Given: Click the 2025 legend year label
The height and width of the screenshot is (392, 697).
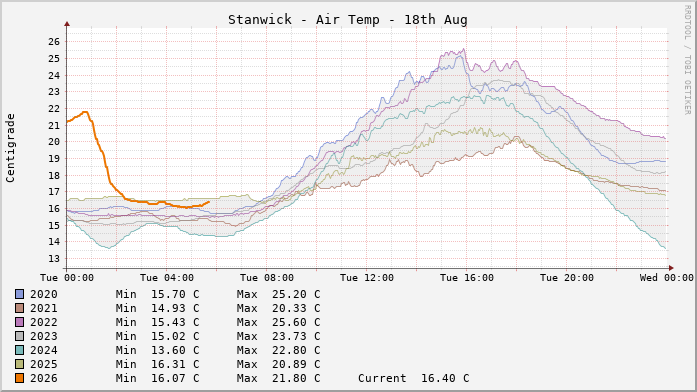Looking at the screenshot, I should click(x=44, y=364).
